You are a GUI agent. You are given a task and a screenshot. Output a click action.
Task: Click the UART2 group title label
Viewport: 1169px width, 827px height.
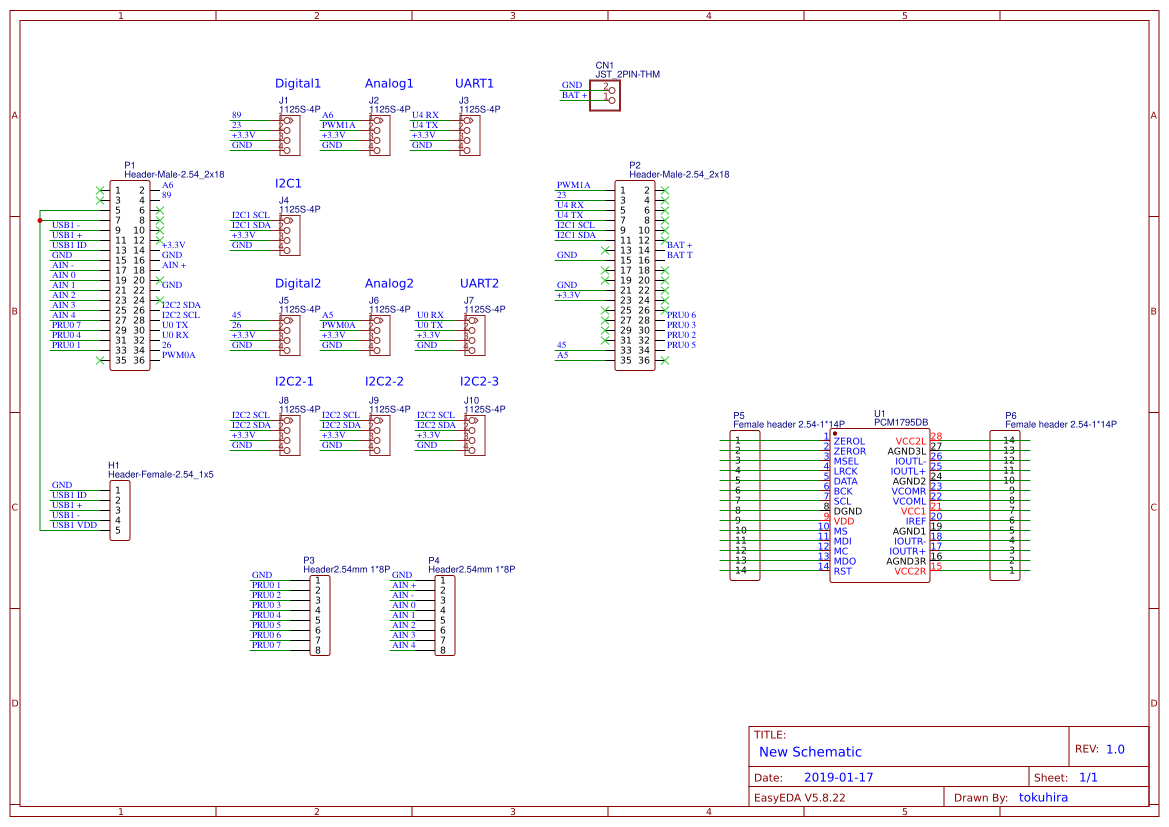[480, 283]
